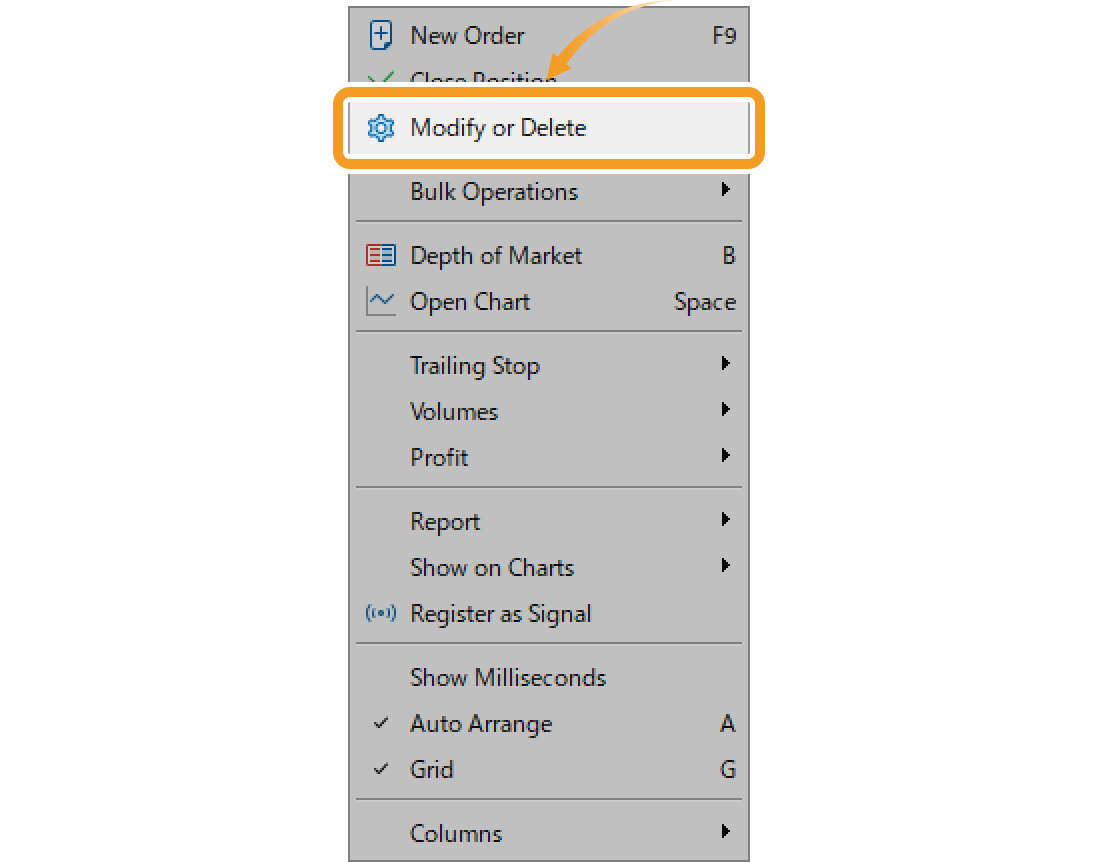Expand the Columns submenu

tap(456, 832)
